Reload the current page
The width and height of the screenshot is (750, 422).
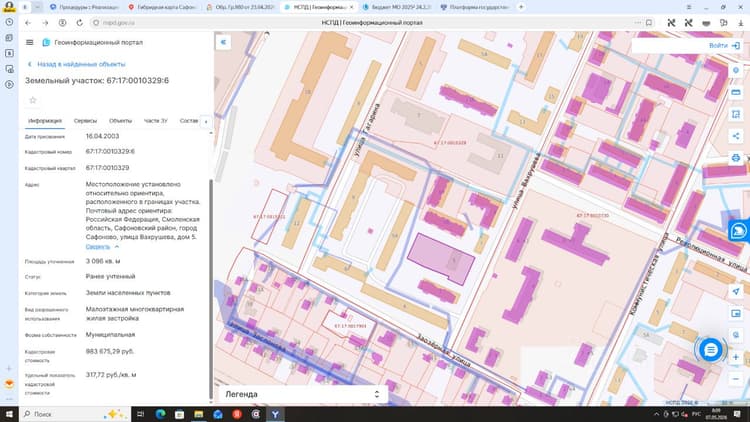coord(79,22)
